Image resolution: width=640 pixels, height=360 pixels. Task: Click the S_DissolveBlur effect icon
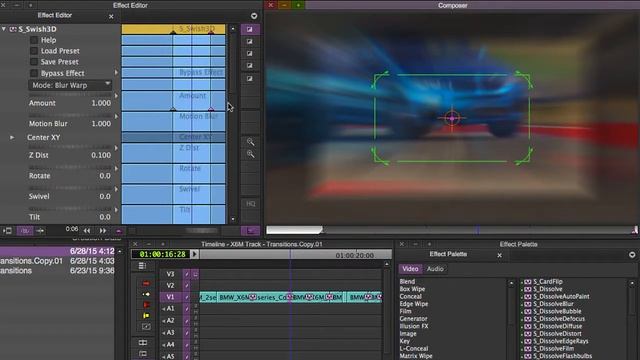[x=528, y=304]
